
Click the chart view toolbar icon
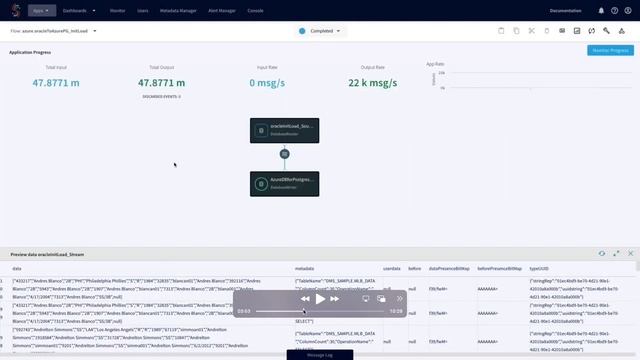click(577, 31)
